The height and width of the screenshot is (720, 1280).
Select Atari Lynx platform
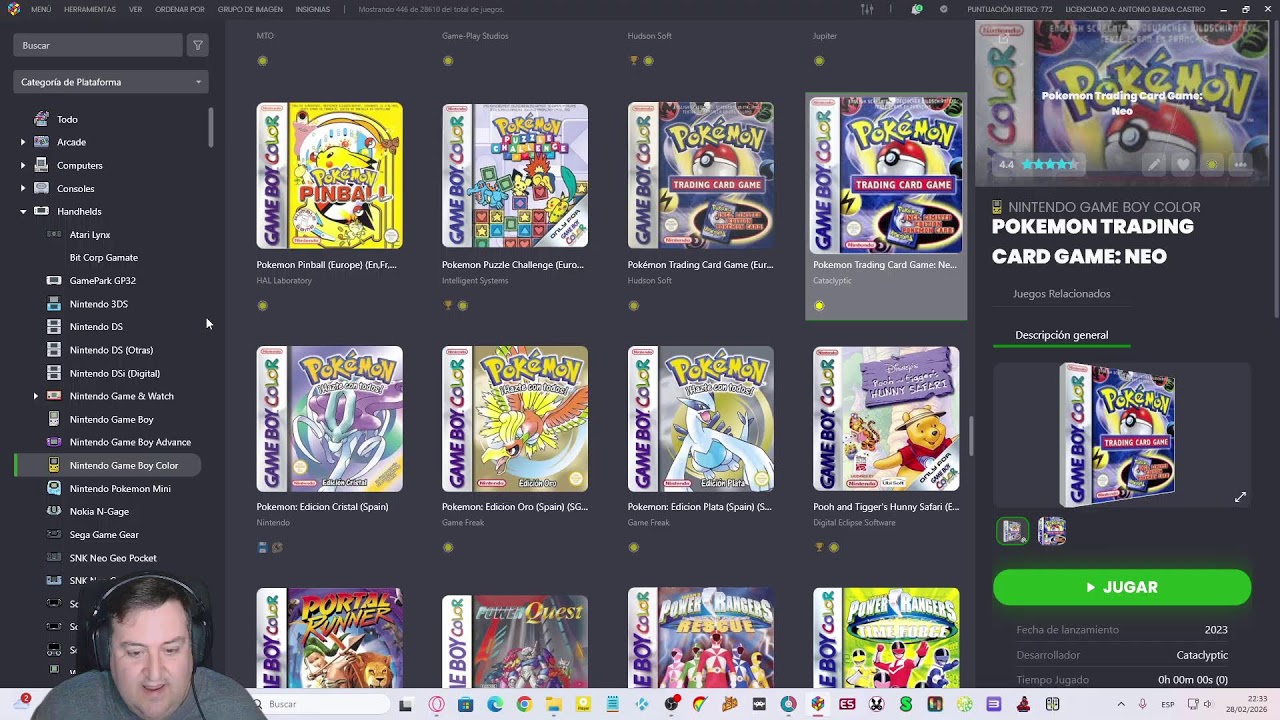(x=90, y=234)
